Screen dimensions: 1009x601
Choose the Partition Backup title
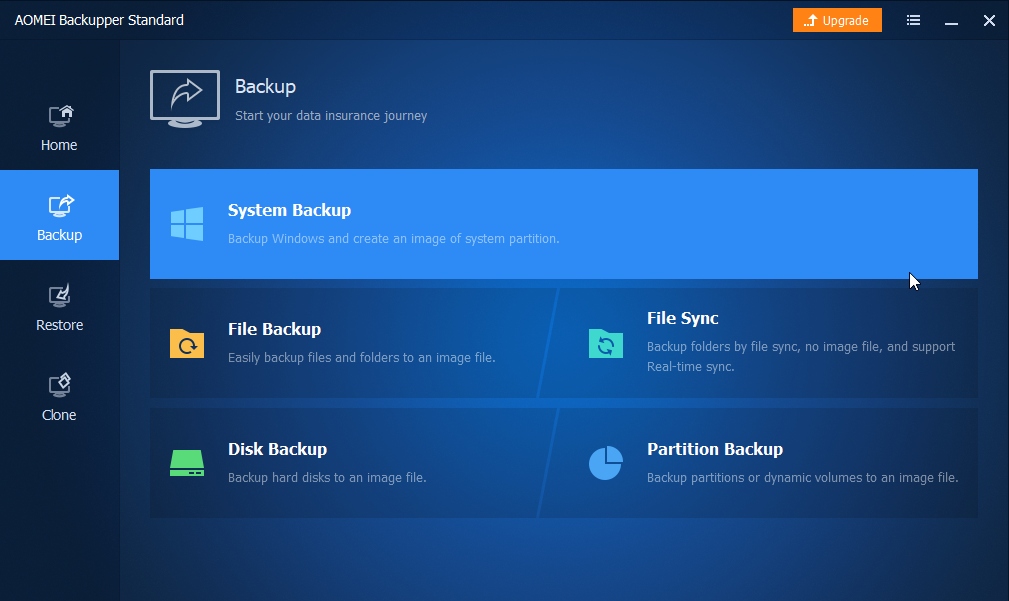[x=715, y=449]
